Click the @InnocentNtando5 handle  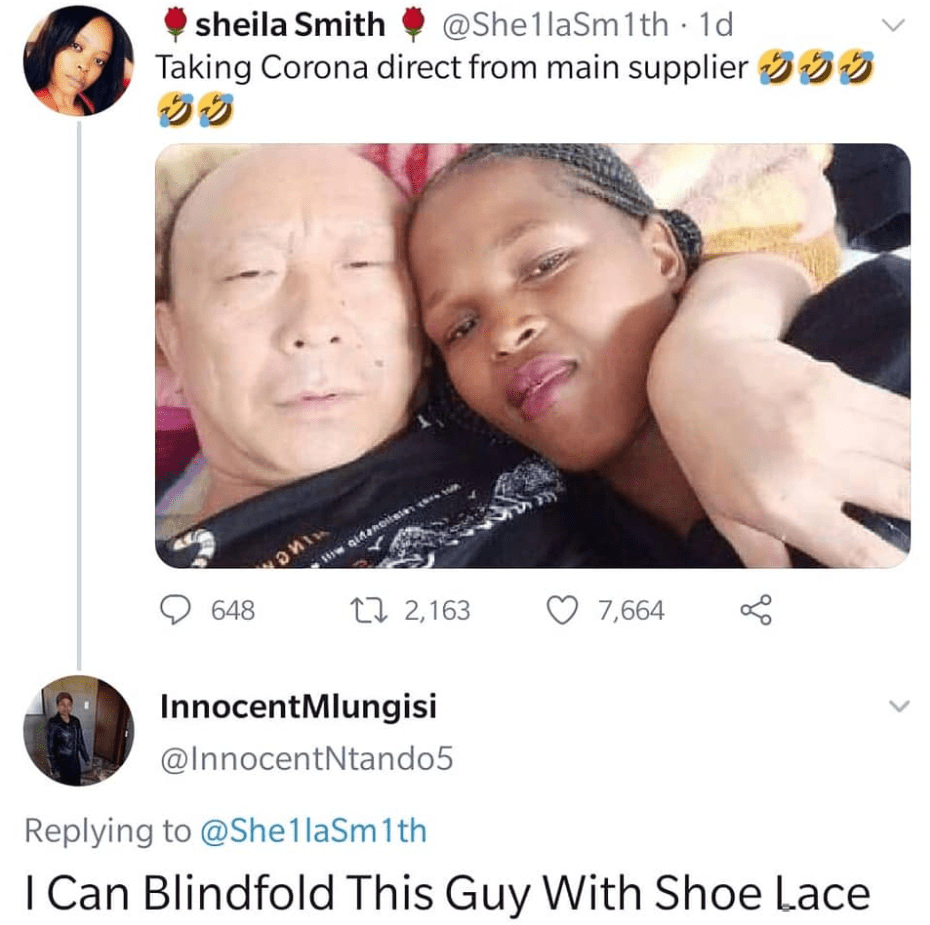pos(307,761)
